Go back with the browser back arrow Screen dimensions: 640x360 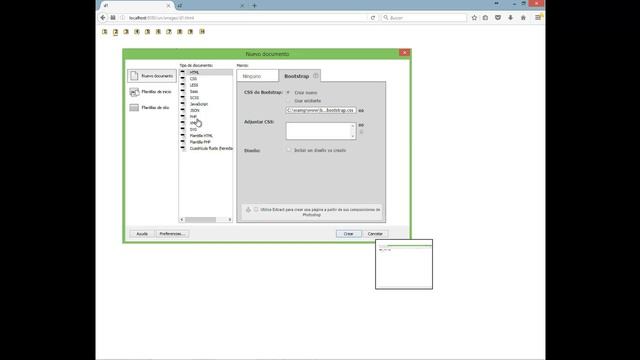[x=103, y=18]
